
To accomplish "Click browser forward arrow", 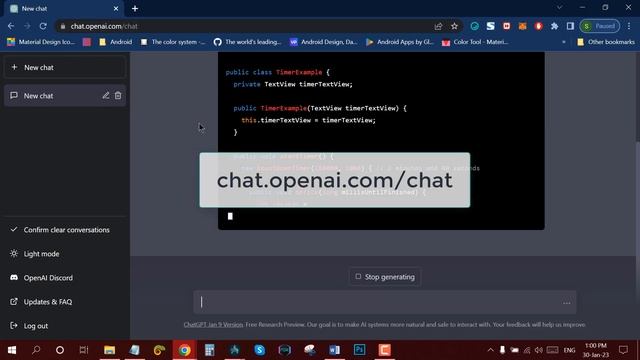I will 27,26.
